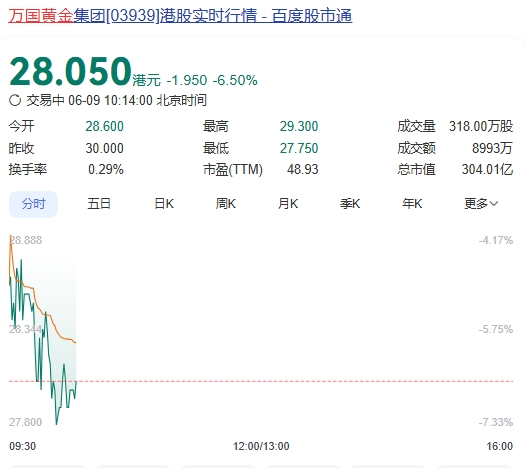Screen dimensions: 525x468
Task: Switch to the 五日 chart tab
Action: [x=99, y=204]
